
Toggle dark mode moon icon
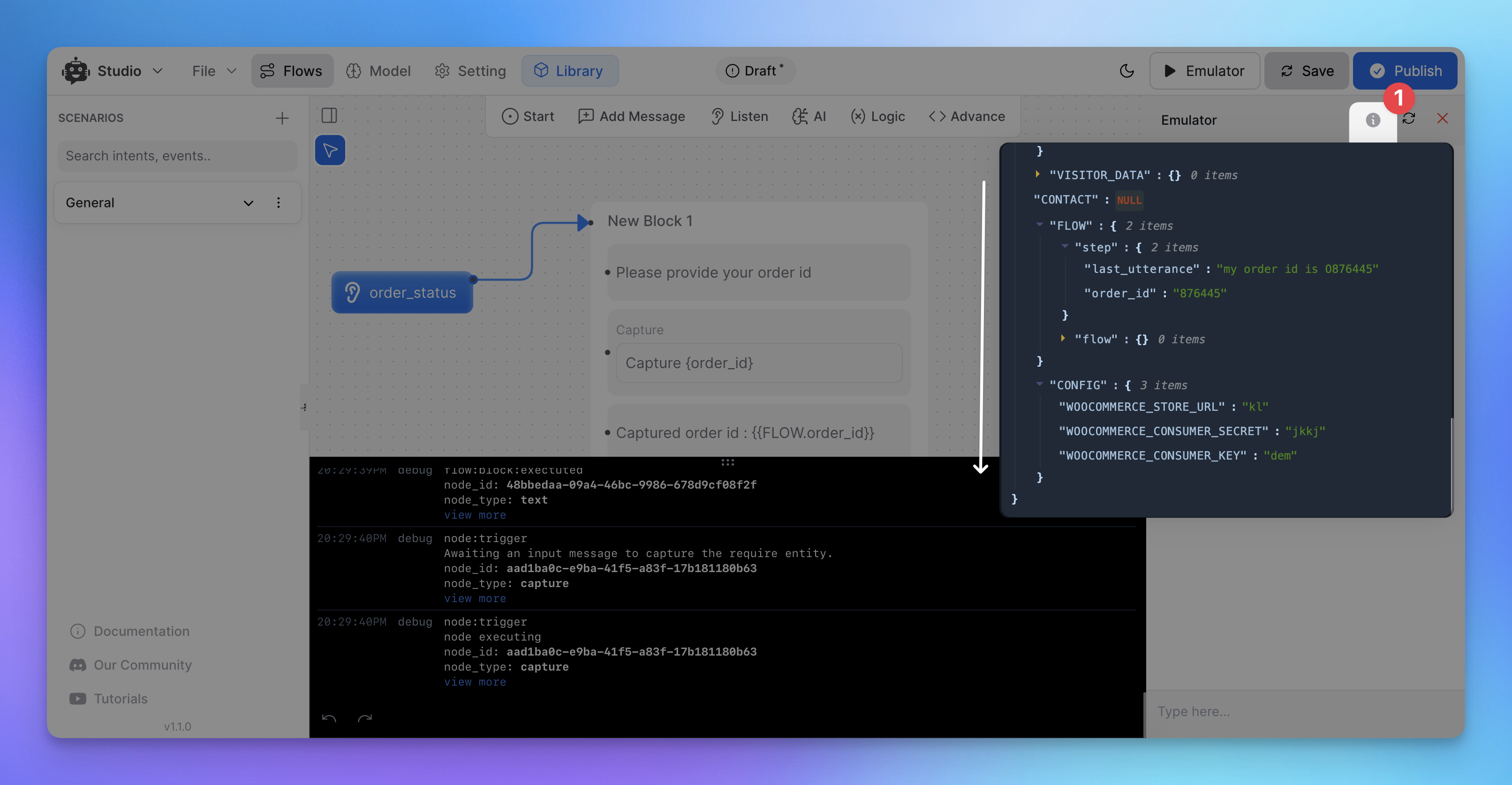coord(1126,71)
